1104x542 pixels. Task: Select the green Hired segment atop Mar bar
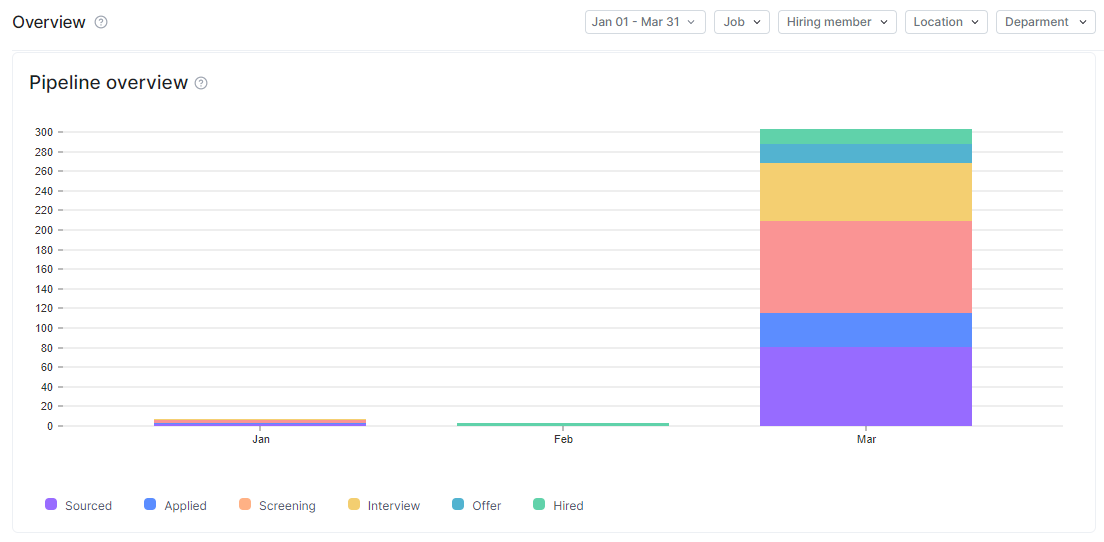coord(866,137)
